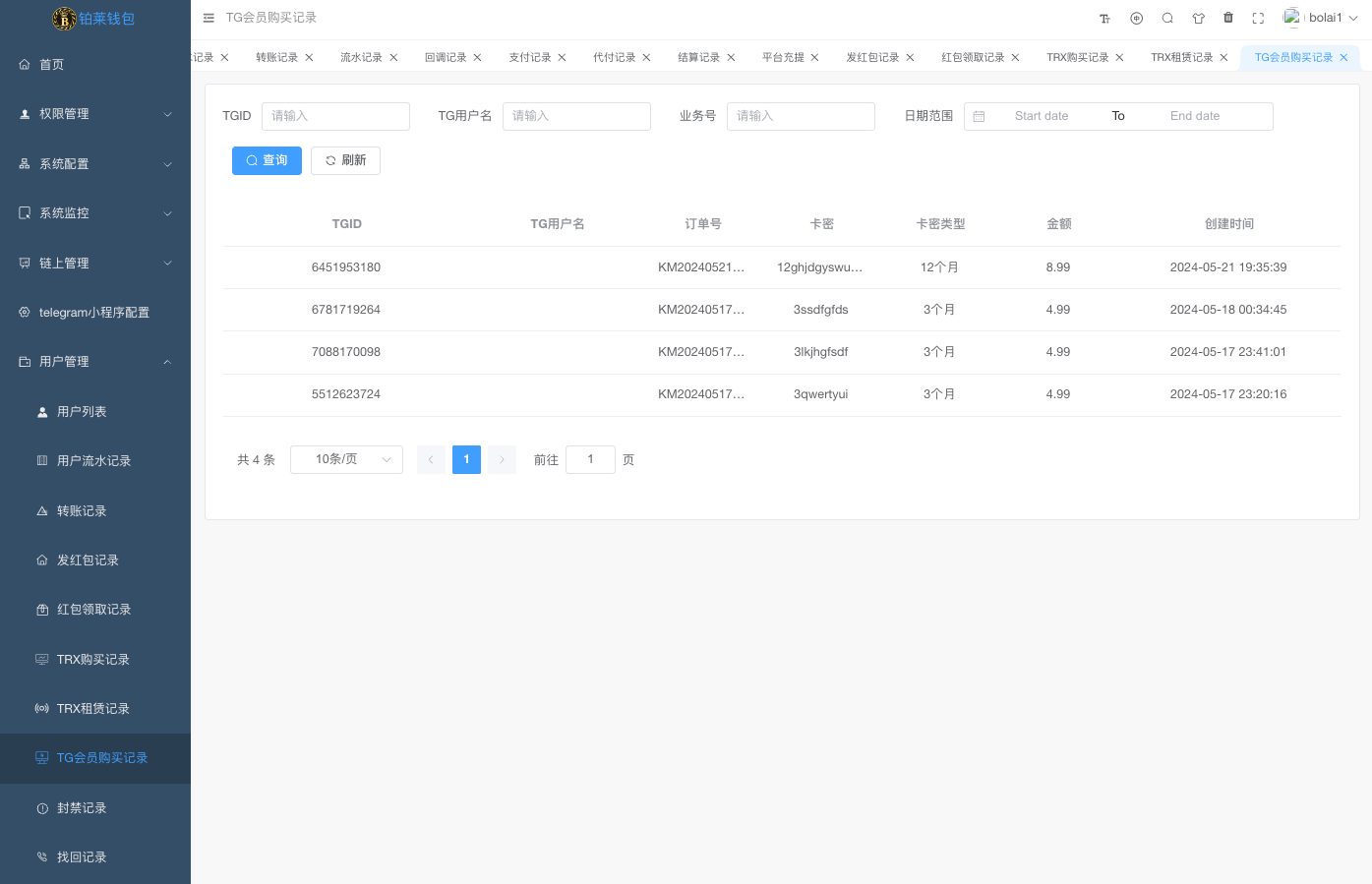Select page 1 in pagination
This screenshot has width=1372, height=884.
click(466, 459)
